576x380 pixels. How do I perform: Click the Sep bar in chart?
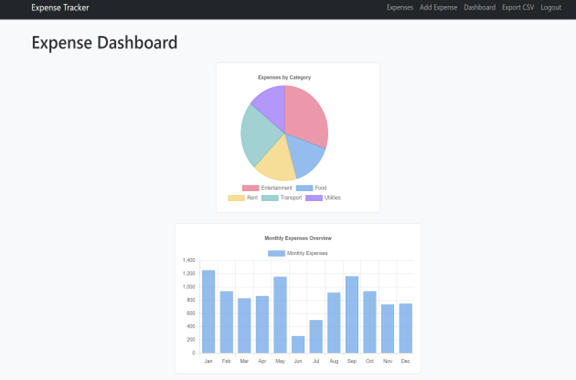pyautogui.click(x=352, y=315)
